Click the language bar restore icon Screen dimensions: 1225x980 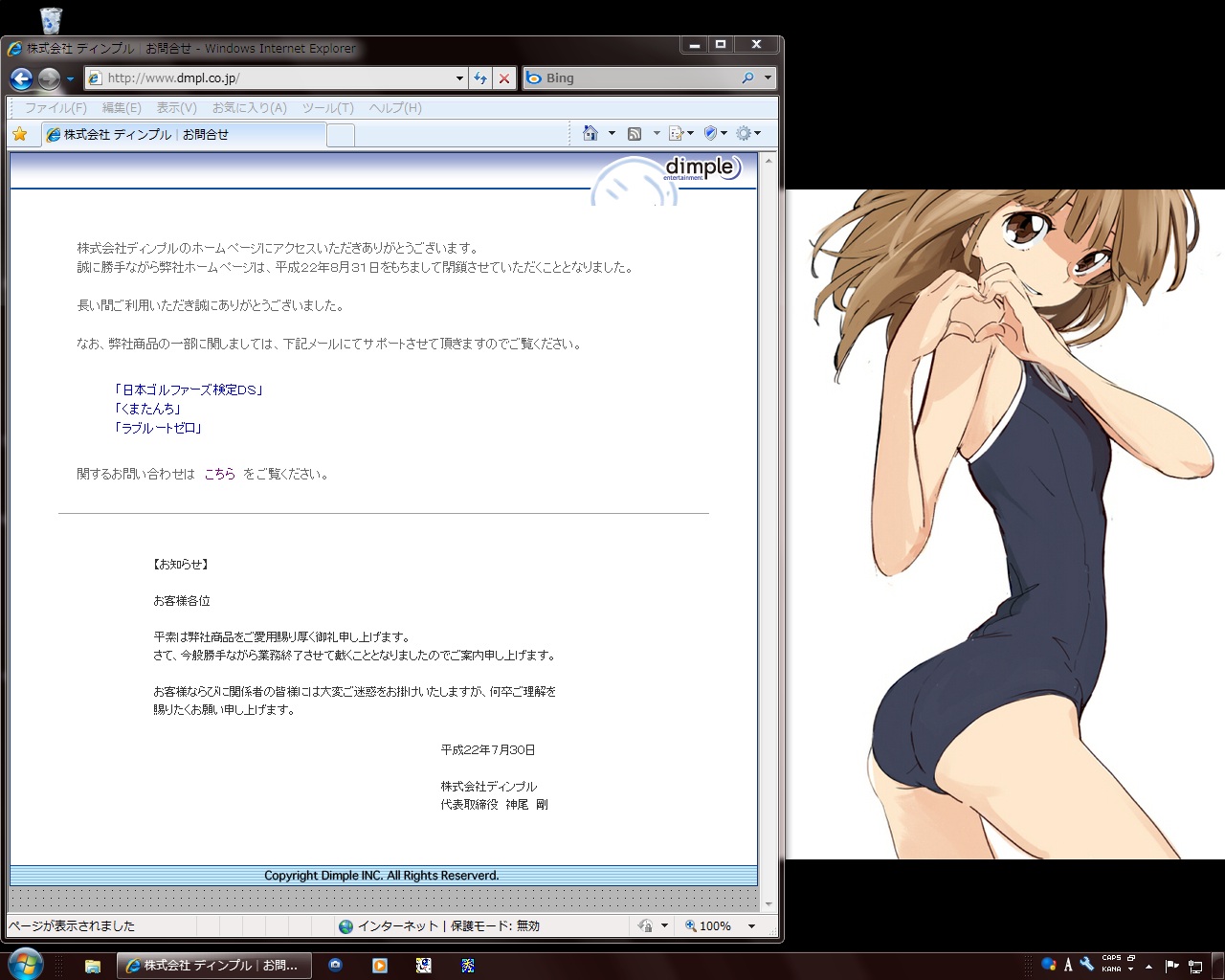pyautogui.click(x=1131, y=958)
